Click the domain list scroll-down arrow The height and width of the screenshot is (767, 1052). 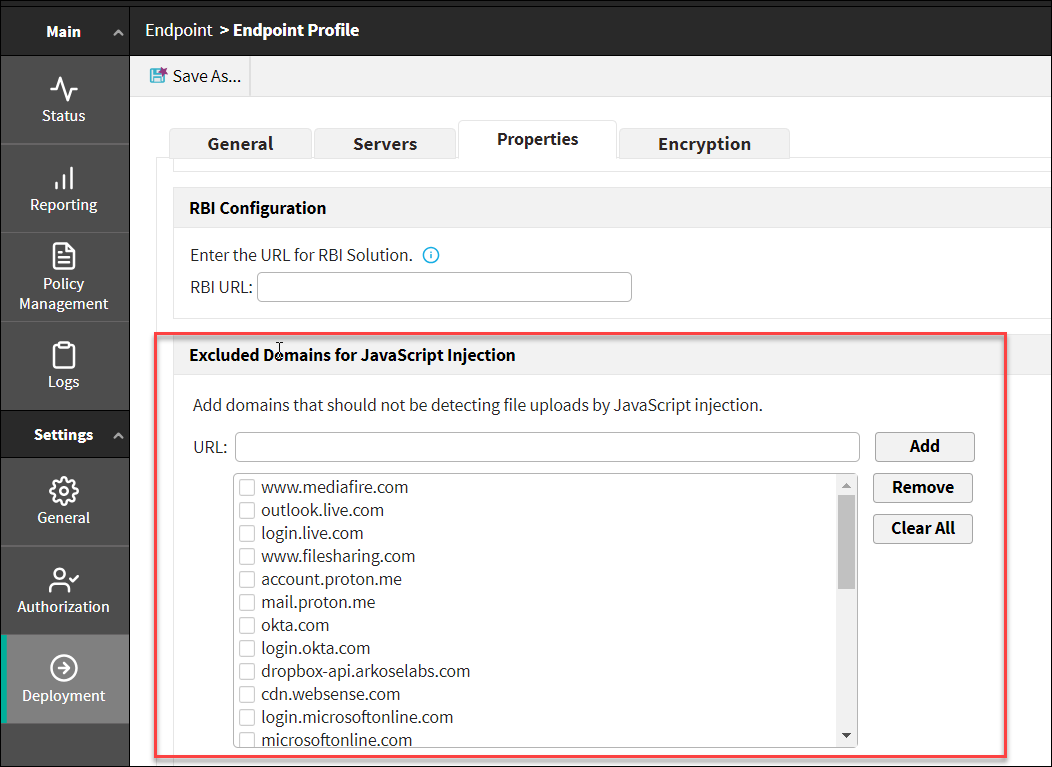pos(847,736)
